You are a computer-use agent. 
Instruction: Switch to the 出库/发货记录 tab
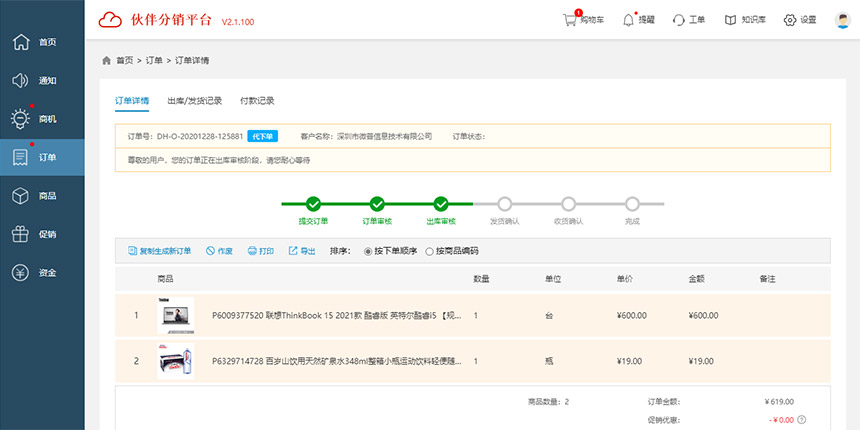point(194,101)
